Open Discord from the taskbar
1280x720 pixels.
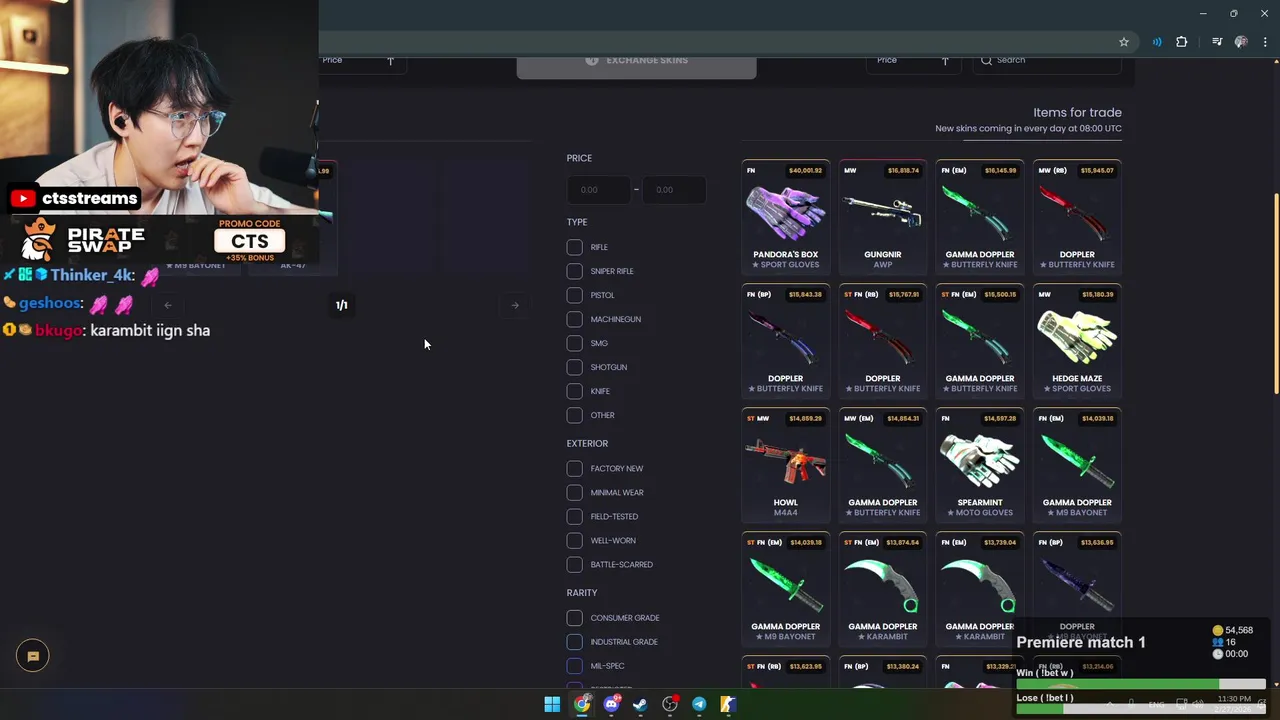(x=611, y=704)
